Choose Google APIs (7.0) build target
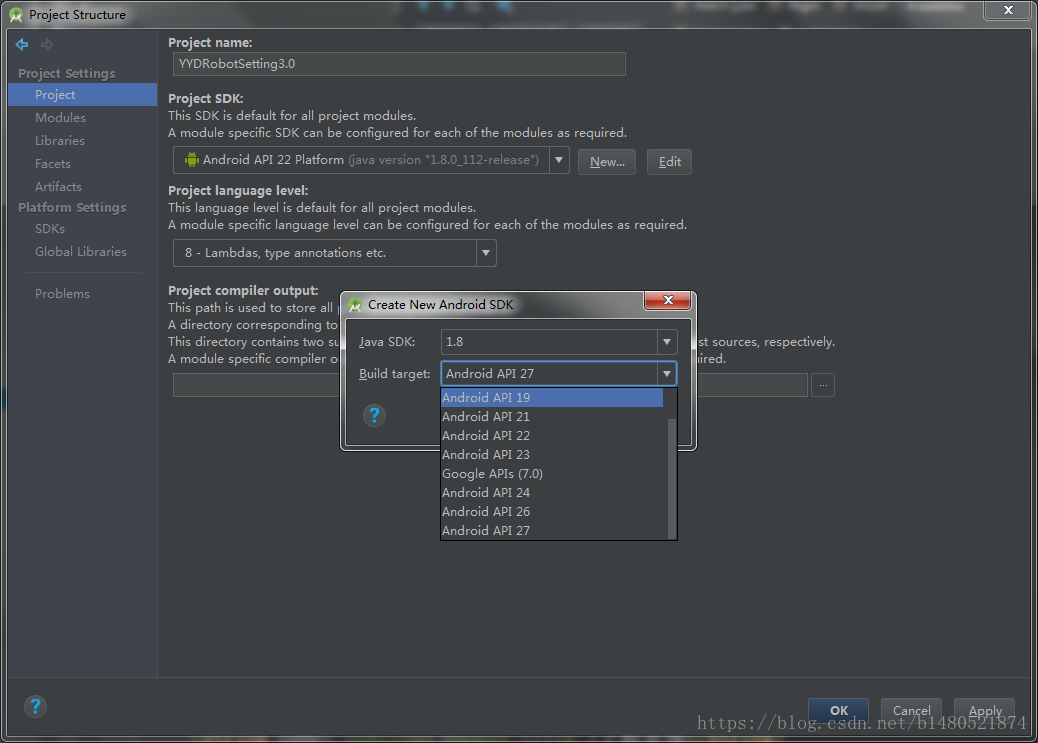This screenshot has width=1038, height=743. pyautogui.click(x=552, y=473)
